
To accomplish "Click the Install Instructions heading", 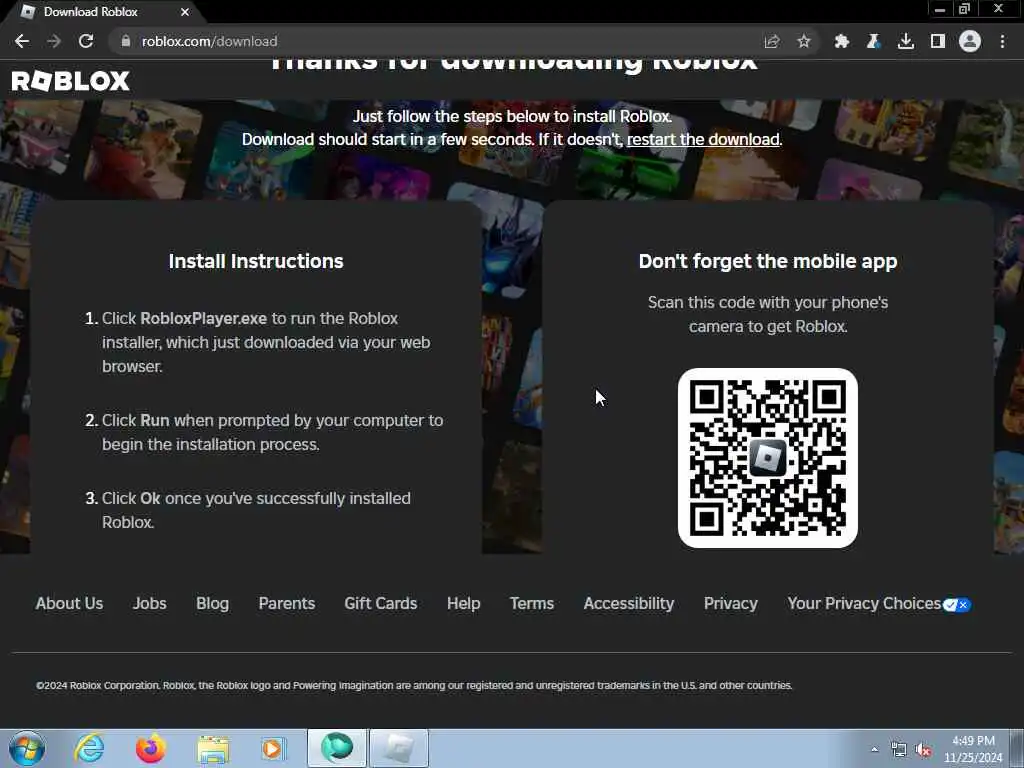I will [x=256, y=261].
